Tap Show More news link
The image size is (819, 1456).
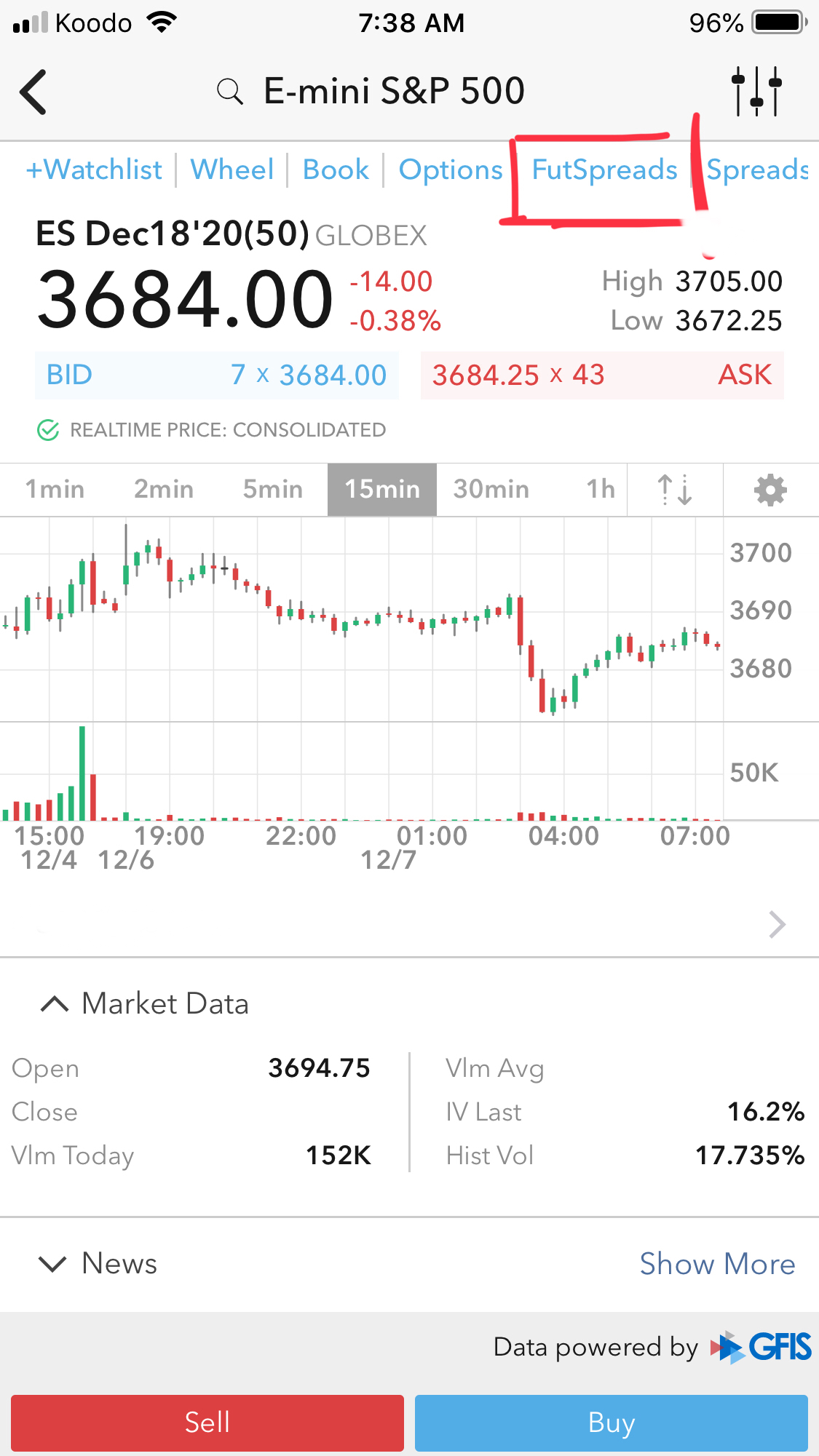tap(717, 1264)
